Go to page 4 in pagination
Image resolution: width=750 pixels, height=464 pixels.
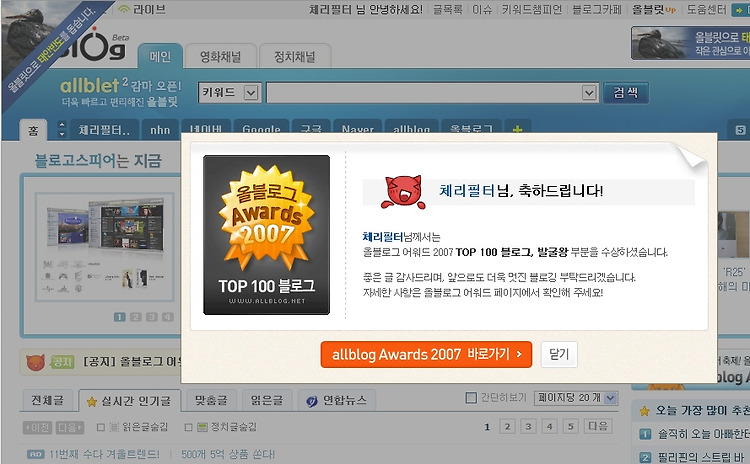pos(549,427)
